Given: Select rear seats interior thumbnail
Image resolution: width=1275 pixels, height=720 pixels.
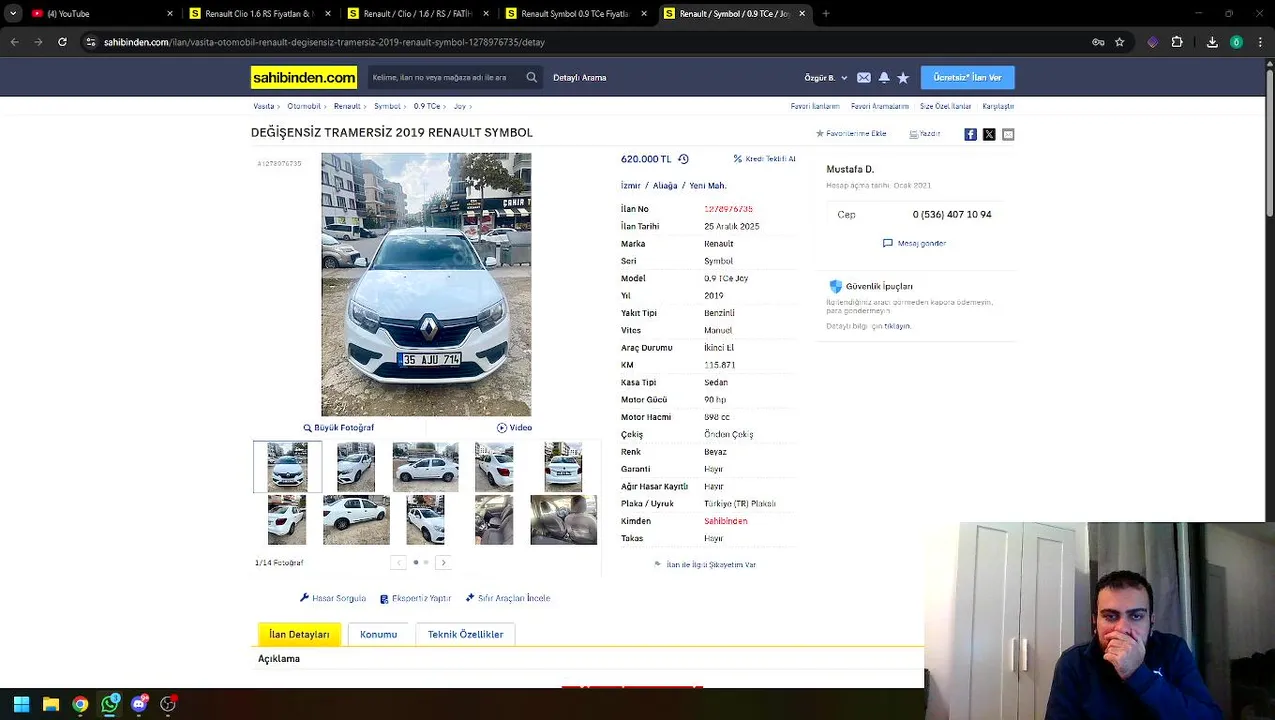Looking at the screenshot, I should coord(563,520).
